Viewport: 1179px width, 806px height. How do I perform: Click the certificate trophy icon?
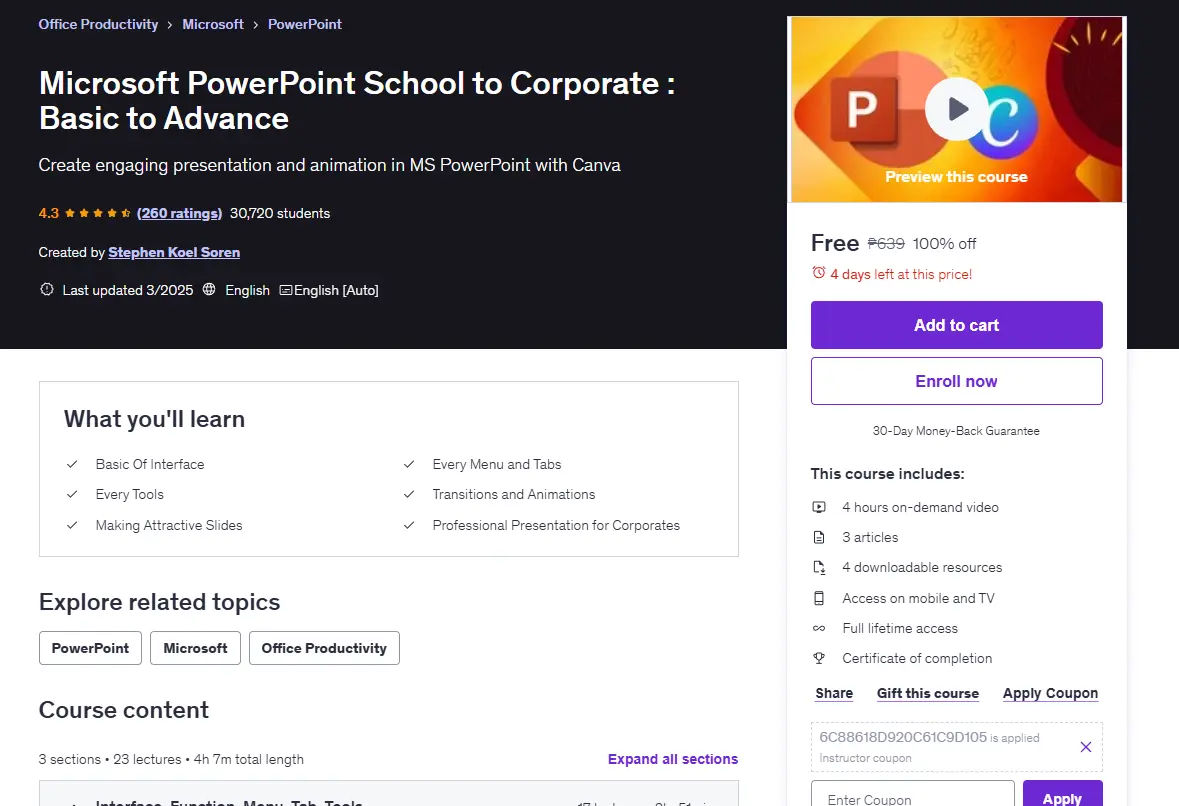[819, 659]
